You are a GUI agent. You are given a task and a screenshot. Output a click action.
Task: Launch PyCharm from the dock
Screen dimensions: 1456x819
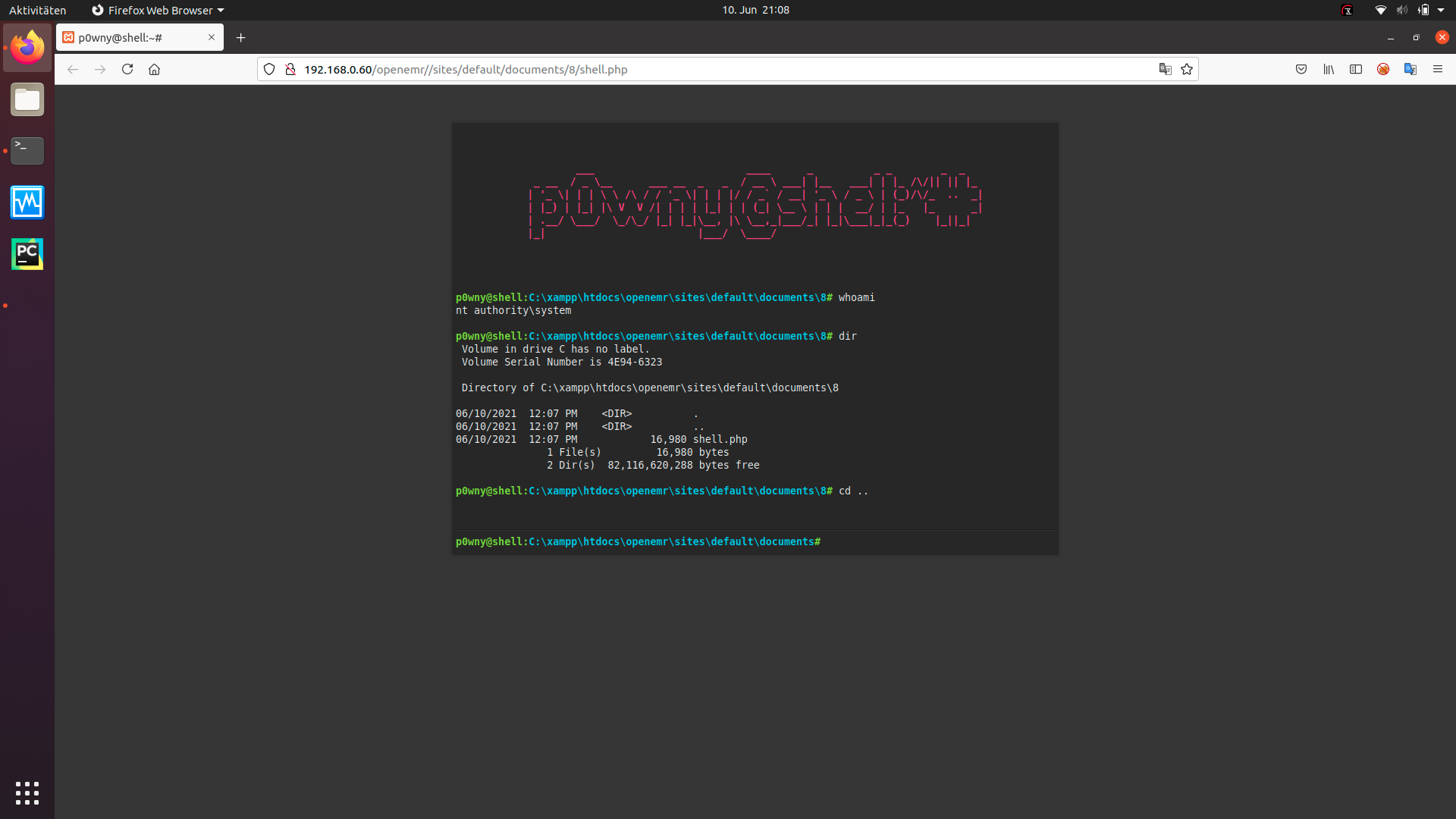click(x=27, y=254)
